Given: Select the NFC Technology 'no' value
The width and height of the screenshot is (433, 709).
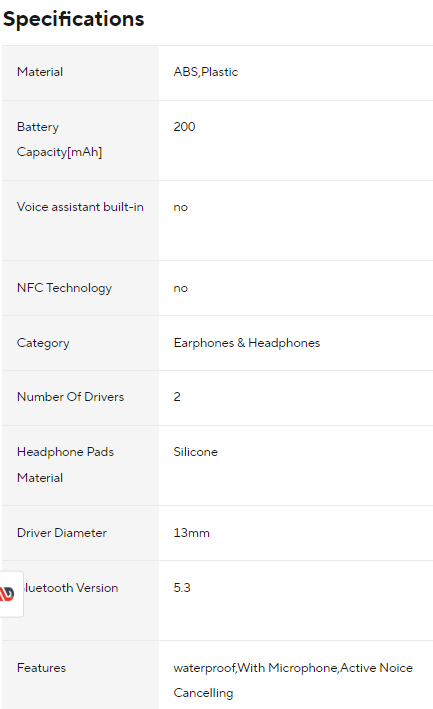Looking at the screenshot, I should [180, 288].
